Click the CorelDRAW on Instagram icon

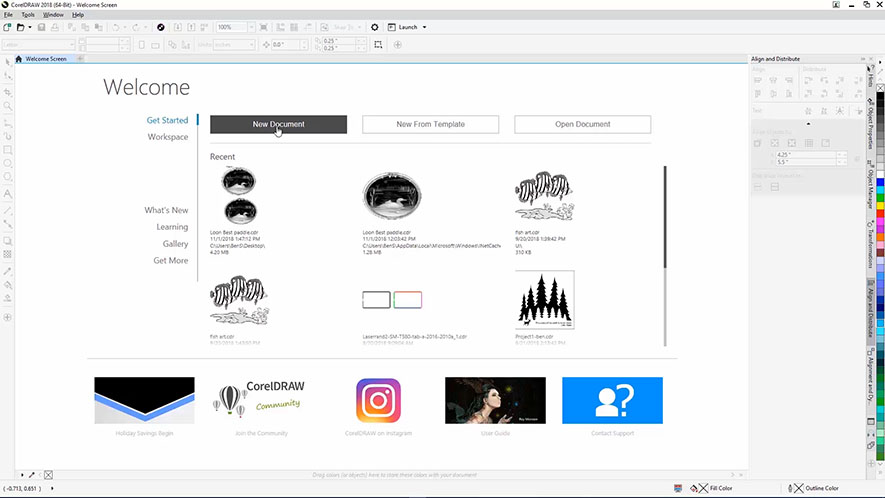coord(378,400)
